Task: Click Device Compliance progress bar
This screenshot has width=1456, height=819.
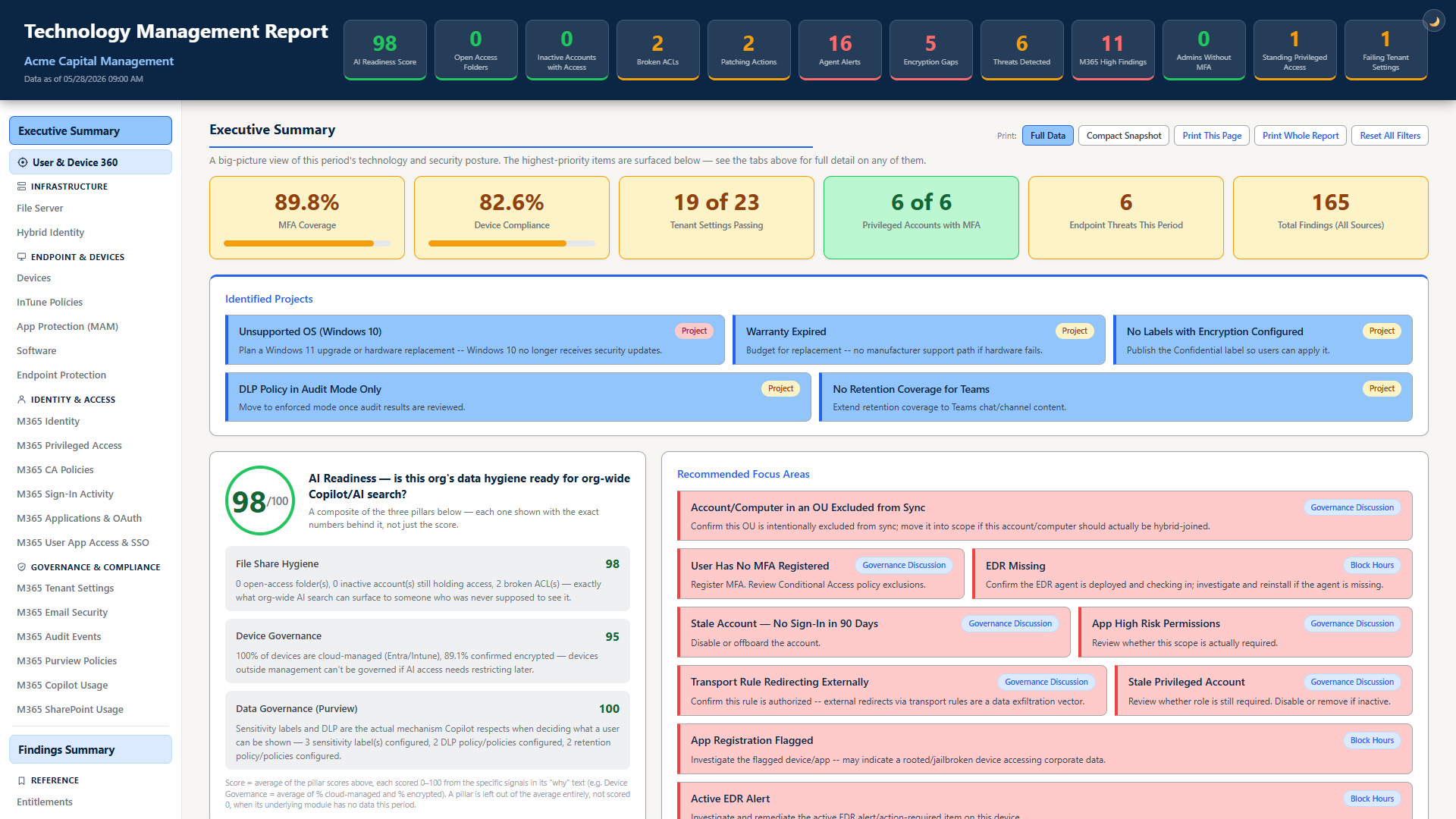Action: click(x=512, y=243)
